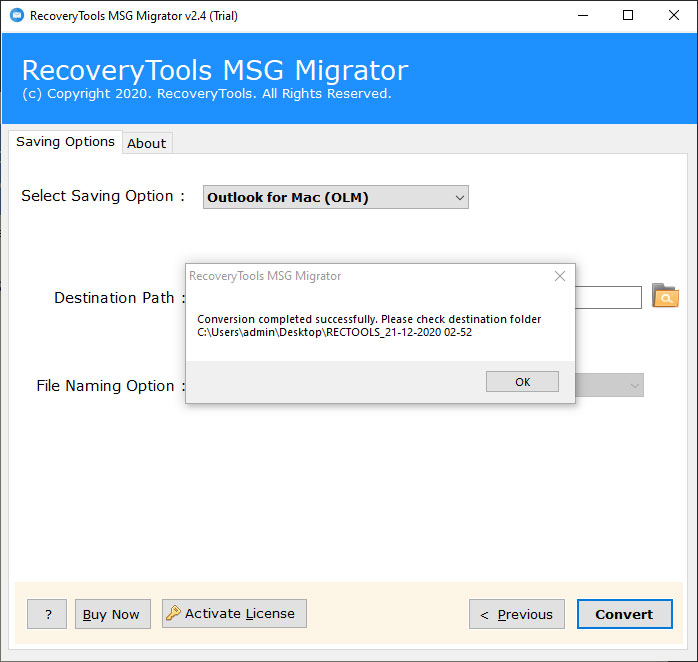
Task: Click the 'Conversion completed successfully' message text
Action: coord(369,319)
